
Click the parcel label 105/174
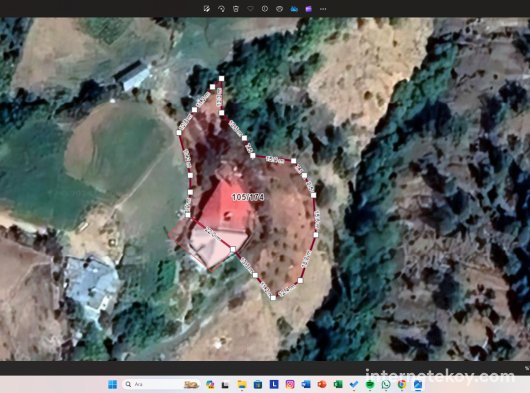pyautogui.click(x=248, y=197)
